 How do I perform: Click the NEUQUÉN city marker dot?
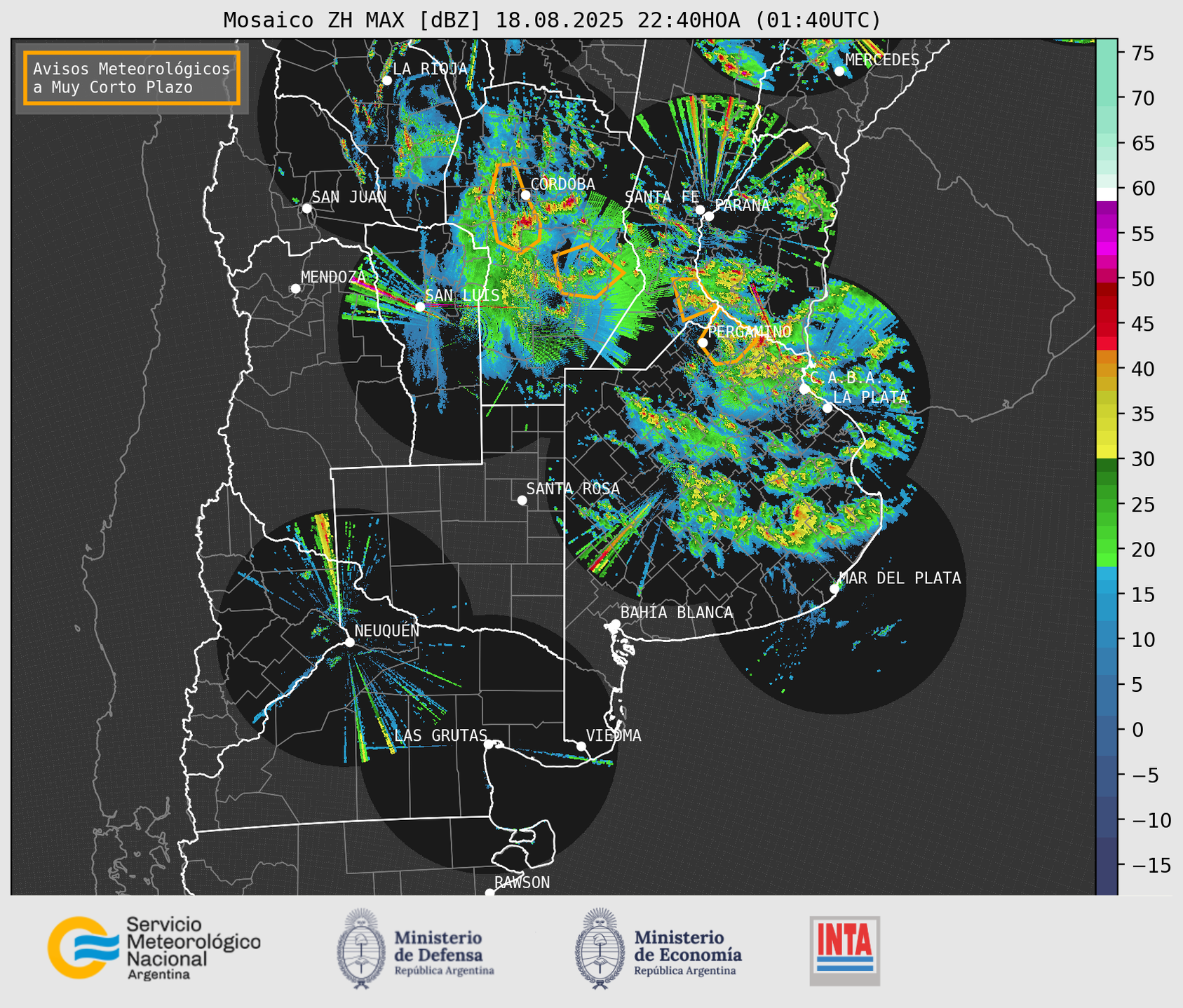349,642
